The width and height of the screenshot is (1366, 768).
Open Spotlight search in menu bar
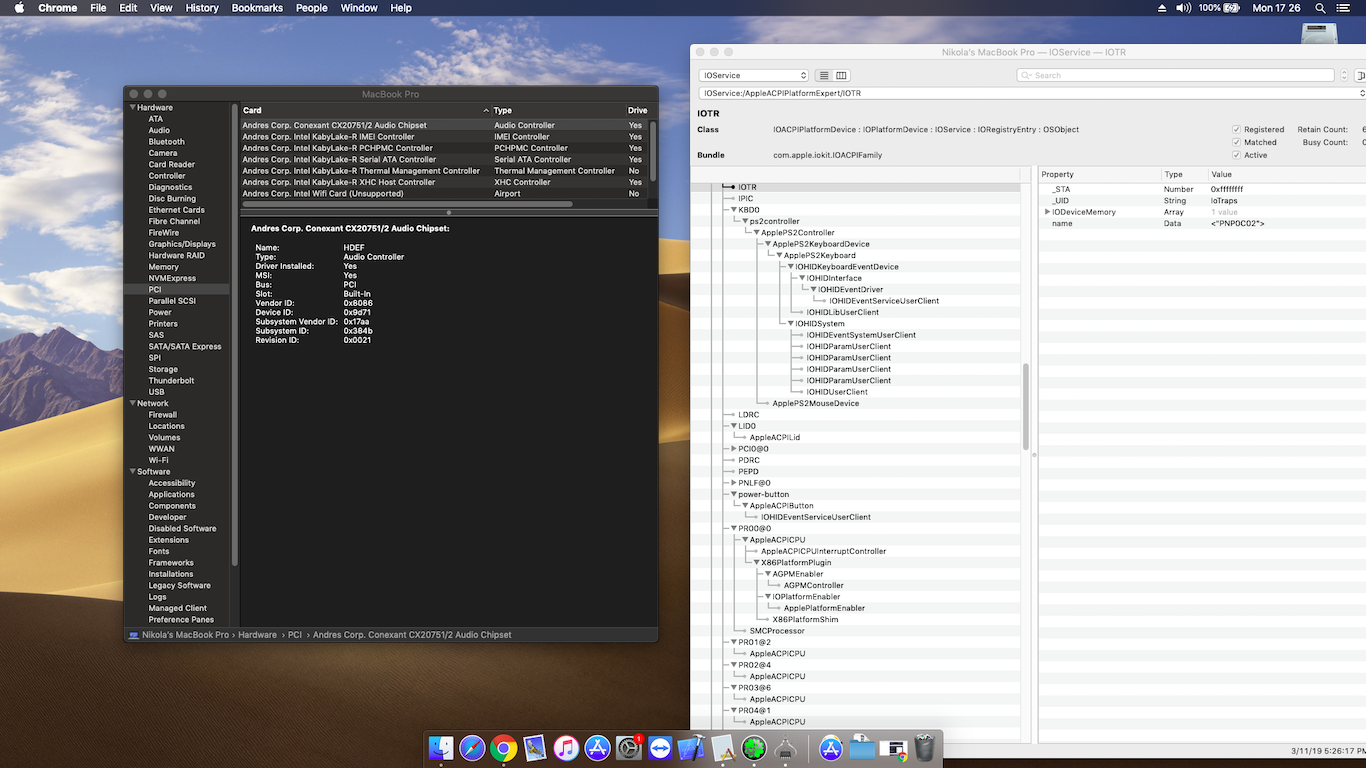1319,8
